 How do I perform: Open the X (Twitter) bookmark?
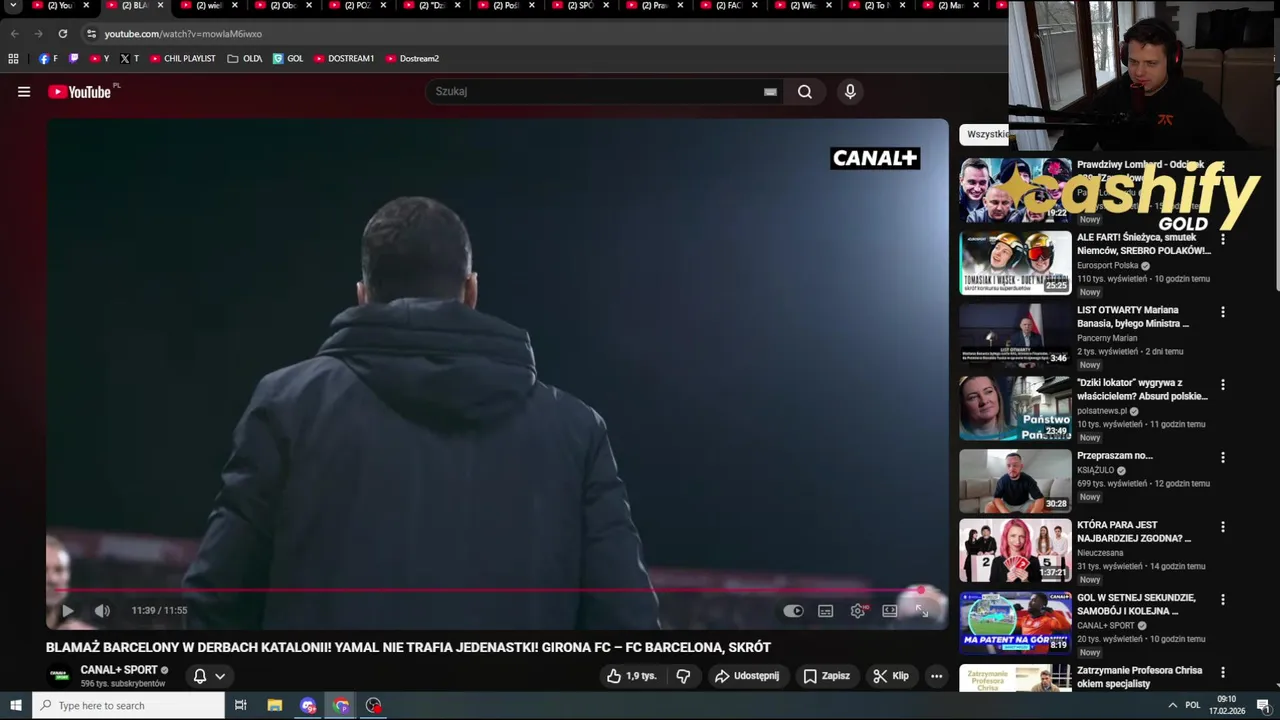point(129,59)
